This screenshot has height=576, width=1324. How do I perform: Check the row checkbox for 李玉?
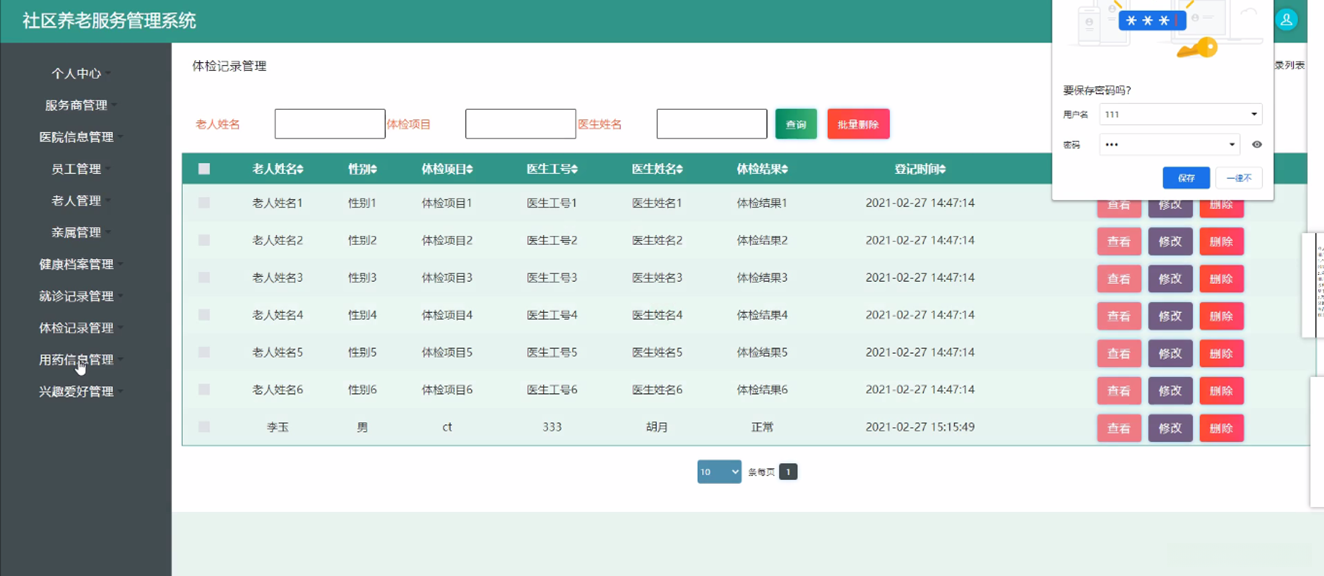204,427
